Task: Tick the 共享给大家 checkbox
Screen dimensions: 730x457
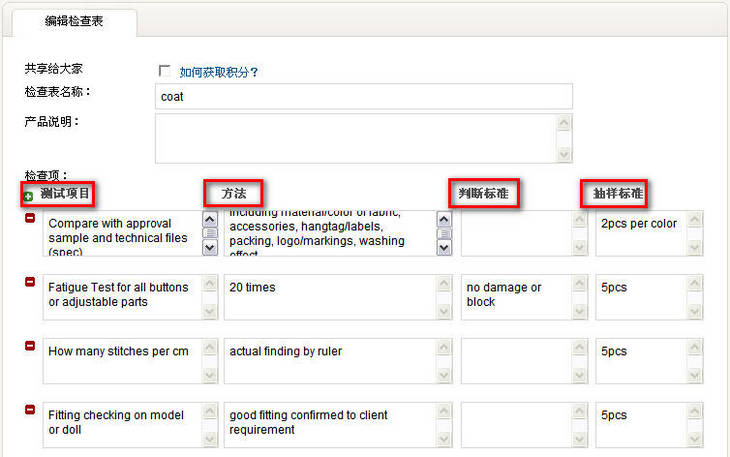Action: [165, 71]
